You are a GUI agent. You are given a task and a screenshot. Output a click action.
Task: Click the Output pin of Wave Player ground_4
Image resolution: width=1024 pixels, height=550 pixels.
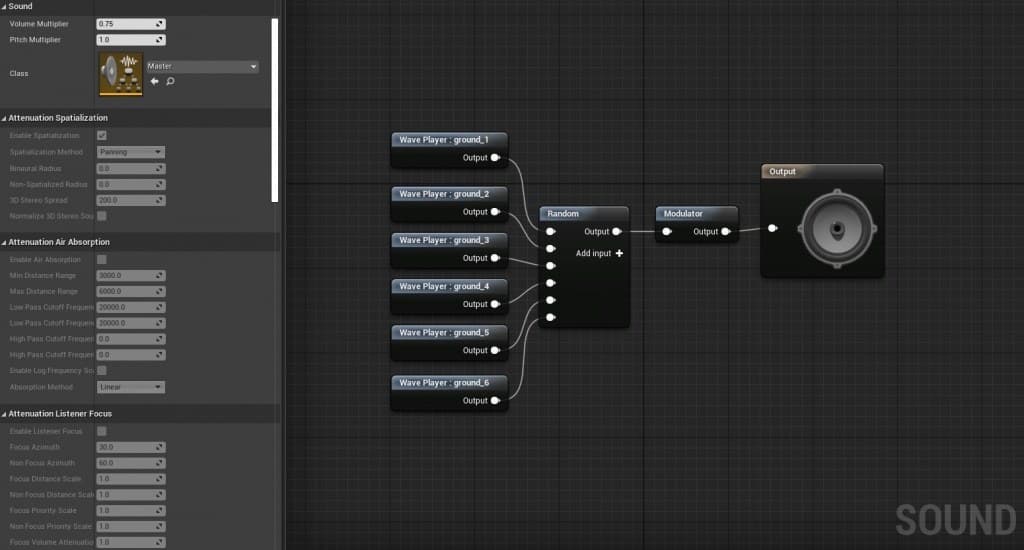tap(496, 304)
